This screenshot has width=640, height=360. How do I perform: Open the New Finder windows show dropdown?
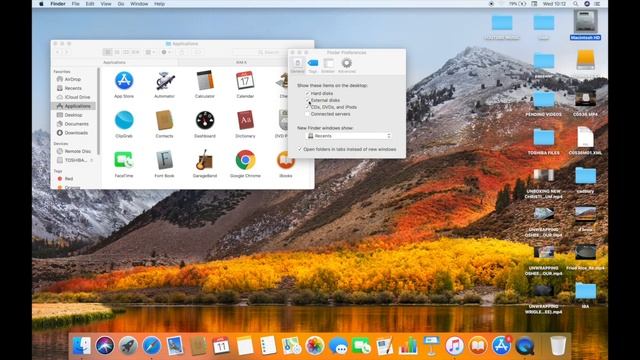point(349,136)
